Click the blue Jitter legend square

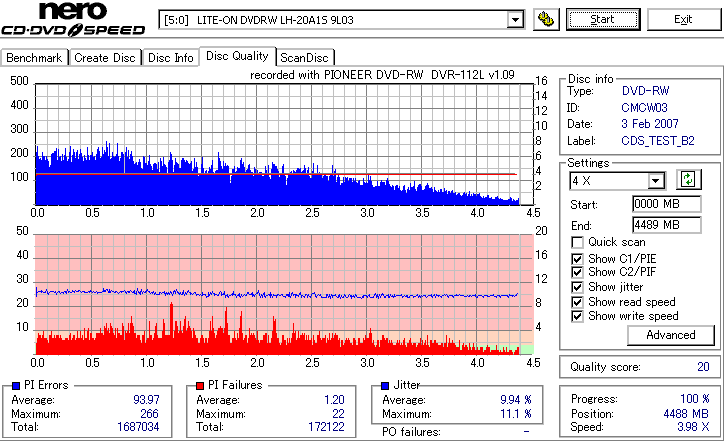[385, 385]
